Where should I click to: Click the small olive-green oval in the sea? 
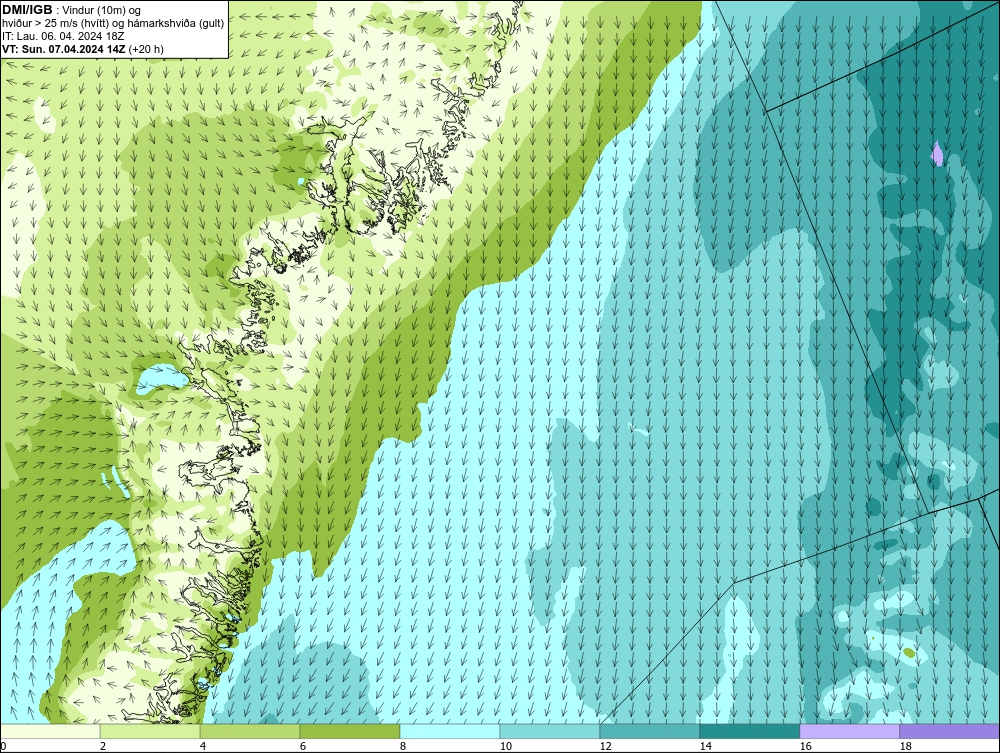[x=909, y=653]
